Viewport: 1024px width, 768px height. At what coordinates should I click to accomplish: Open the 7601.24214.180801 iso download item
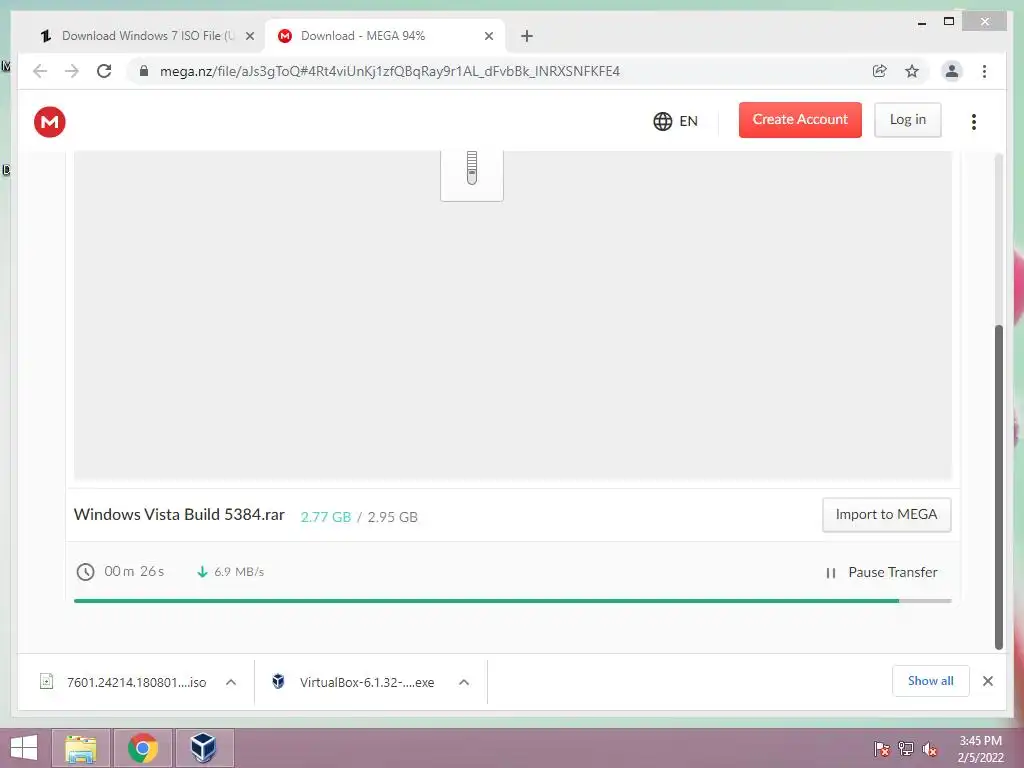[124, 682]
